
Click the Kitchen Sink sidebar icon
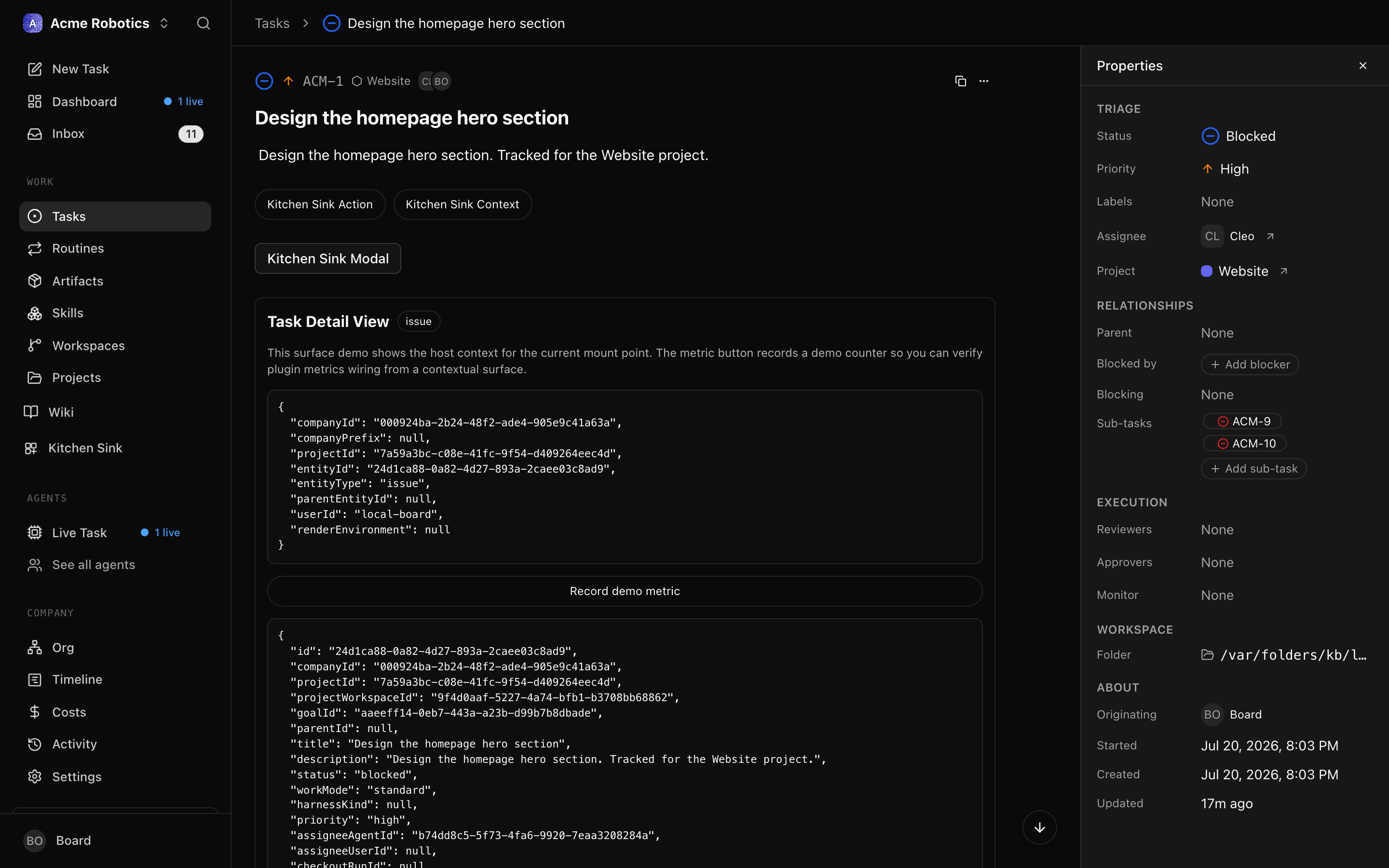click(x=31, y=448)
